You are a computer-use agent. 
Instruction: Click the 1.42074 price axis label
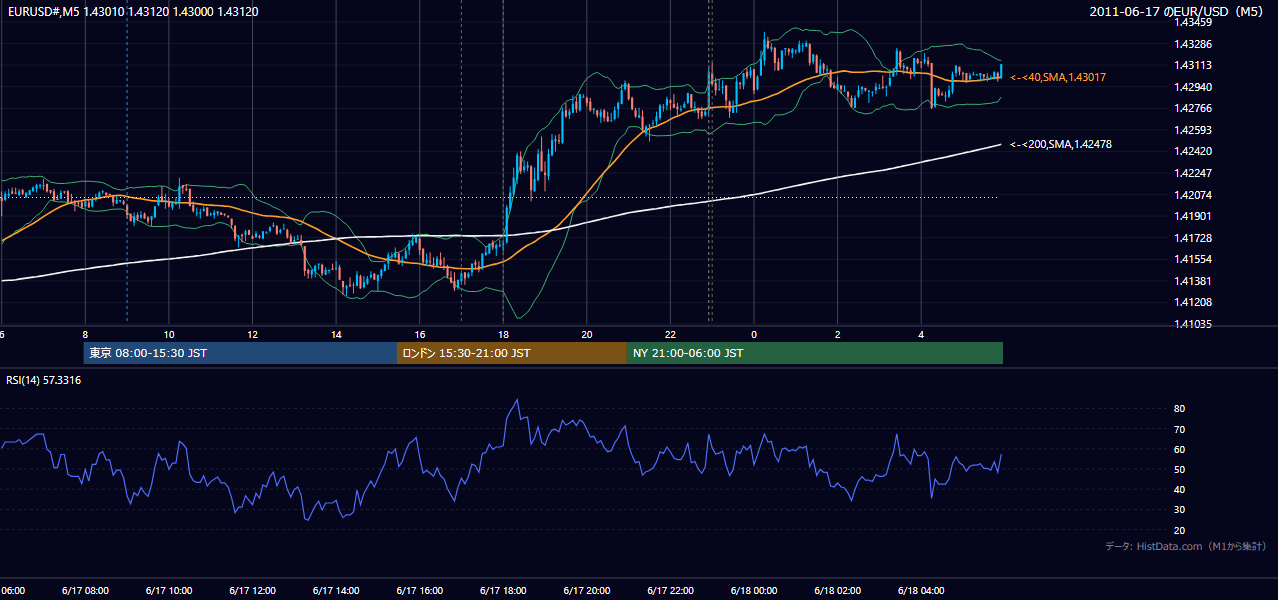(1193, 194)
